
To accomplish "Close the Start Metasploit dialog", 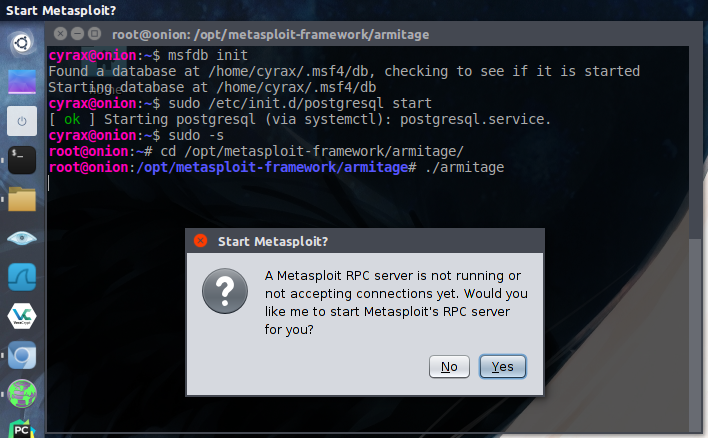I will 200,241.
